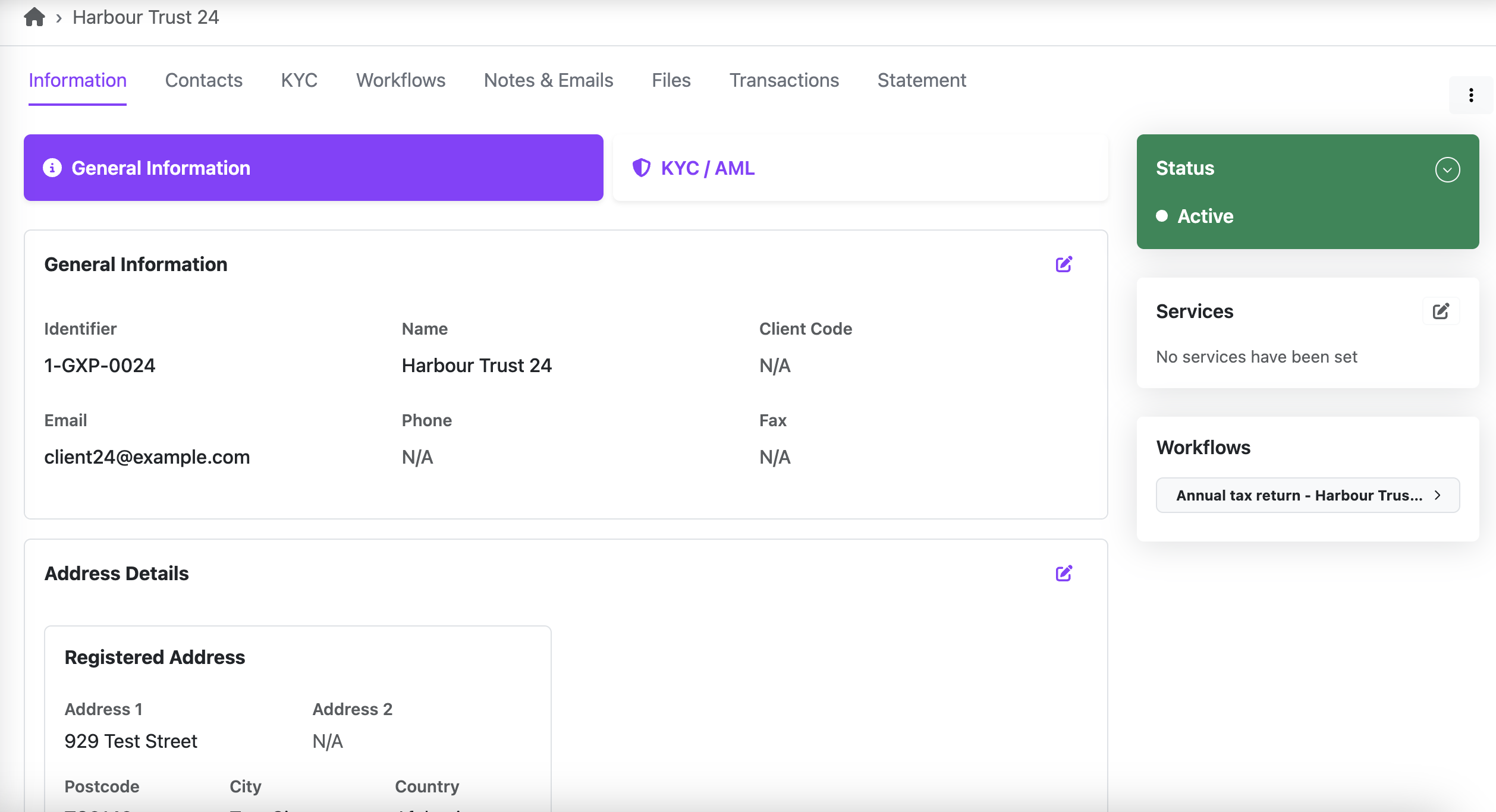Click the name value Harbour Trust 24
Image resolution: width=1496 pixels, height=812 pixels.
point(477,366)
